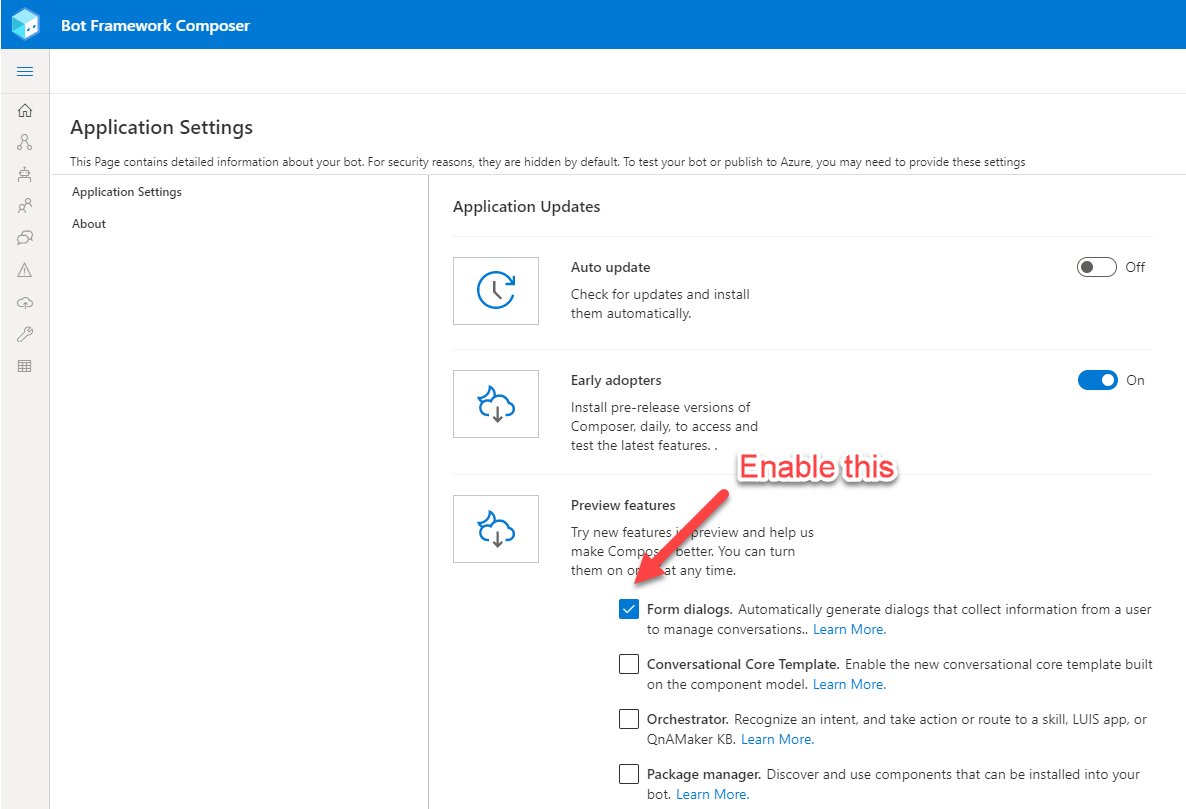
Task: Open Diagnostics warning triangle icon
Action: (25, 270)
